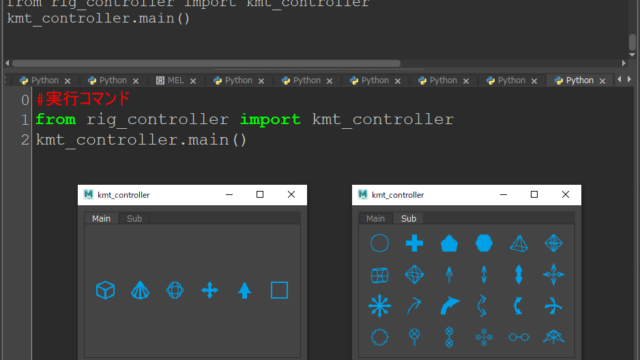Select the square outline controller
The image size is (640, 360).
(280, 290)
